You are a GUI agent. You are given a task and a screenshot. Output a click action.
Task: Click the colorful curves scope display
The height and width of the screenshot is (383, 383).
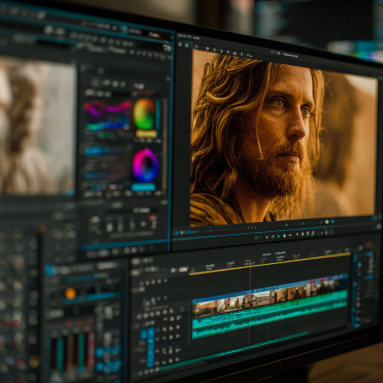[x=107, y=116]
